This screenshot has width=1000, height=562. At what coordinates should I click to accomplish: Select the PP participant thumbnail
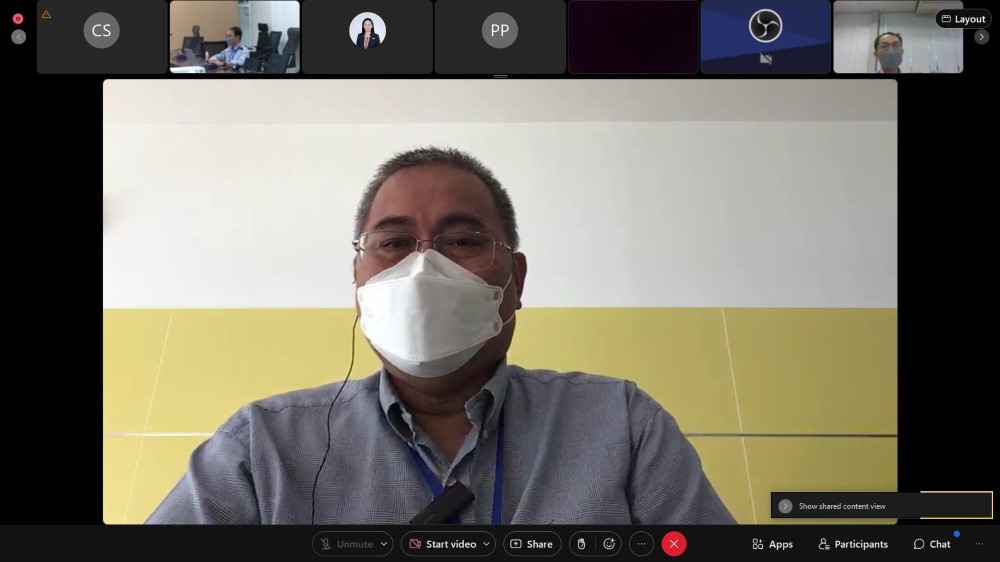point(500,36)
